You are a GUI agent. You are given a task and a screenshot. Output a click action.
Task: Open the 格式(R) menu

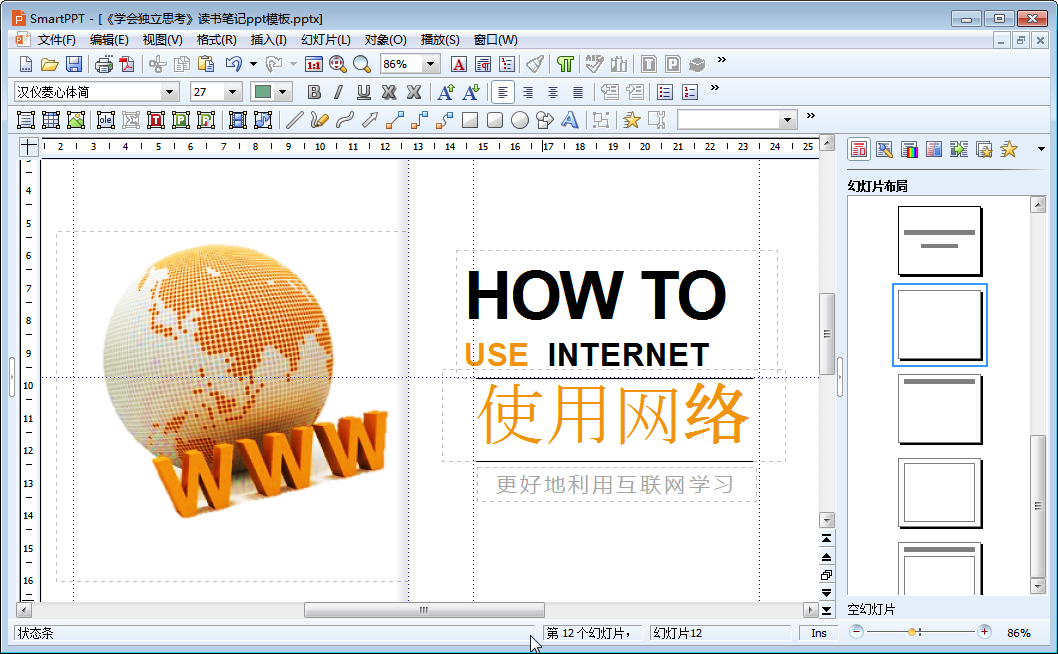pos(217,40)
